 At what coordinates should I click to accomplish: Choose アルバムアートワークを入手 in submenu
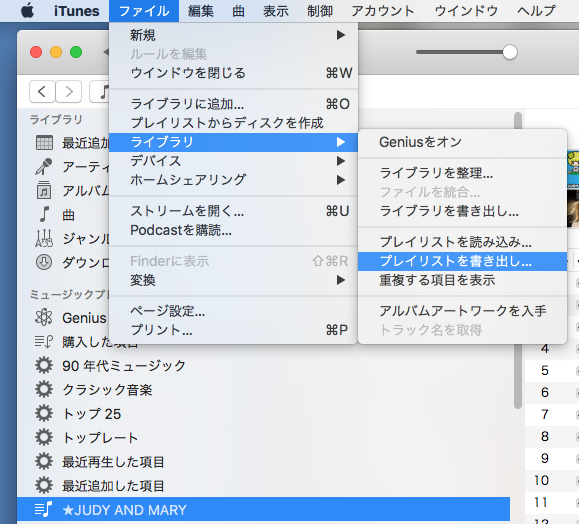click(462, 311)
